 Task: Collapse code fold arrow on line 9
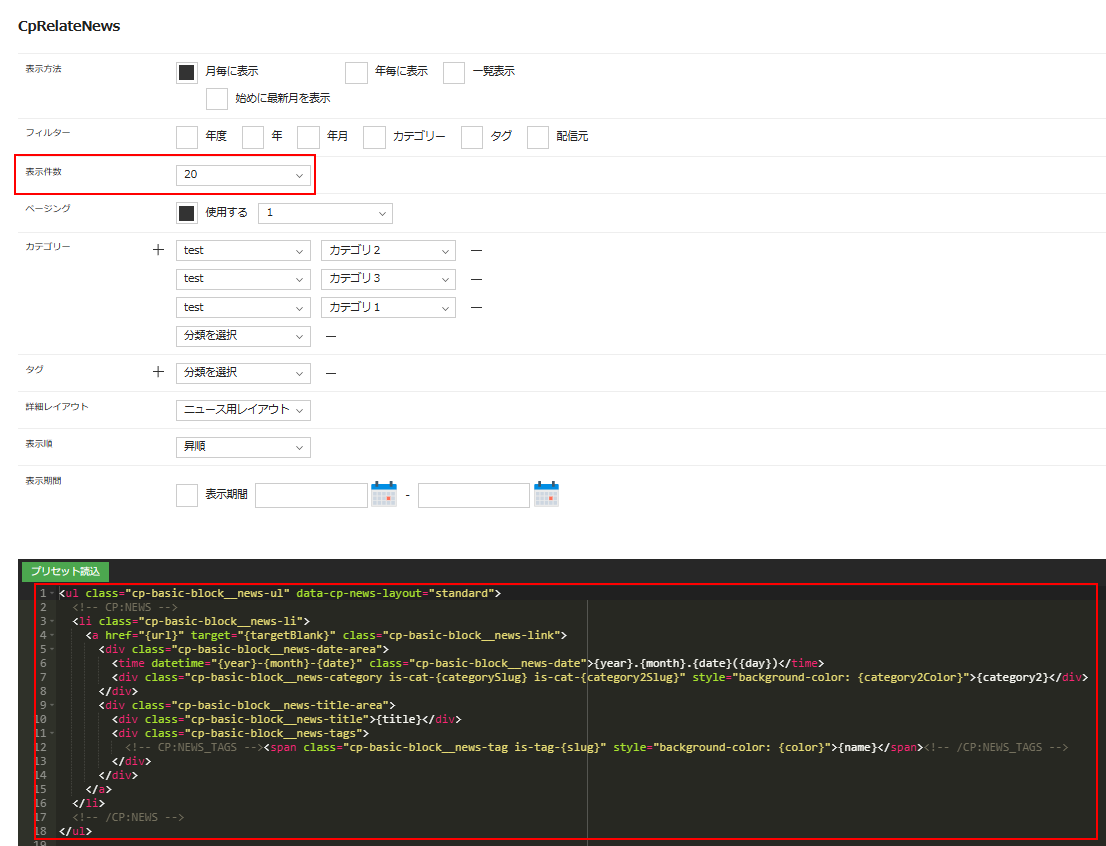pyautogui.click(x=52, y=706)
